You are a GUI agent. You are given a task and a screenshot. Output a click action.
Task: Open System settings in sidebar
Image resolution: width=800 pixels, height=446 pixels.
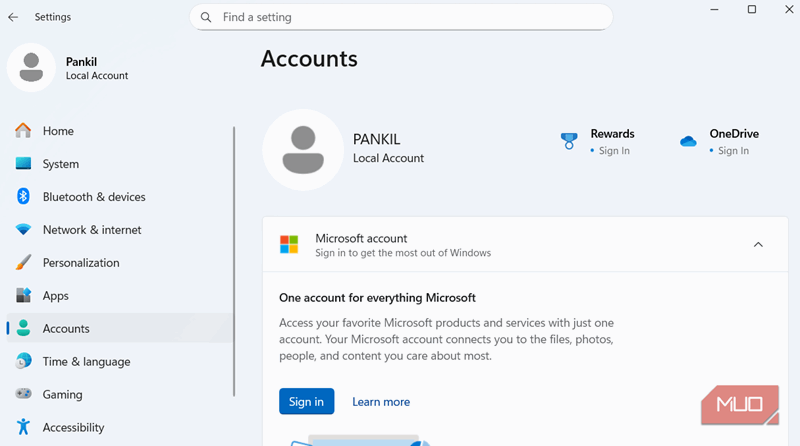tap(60, 164)
